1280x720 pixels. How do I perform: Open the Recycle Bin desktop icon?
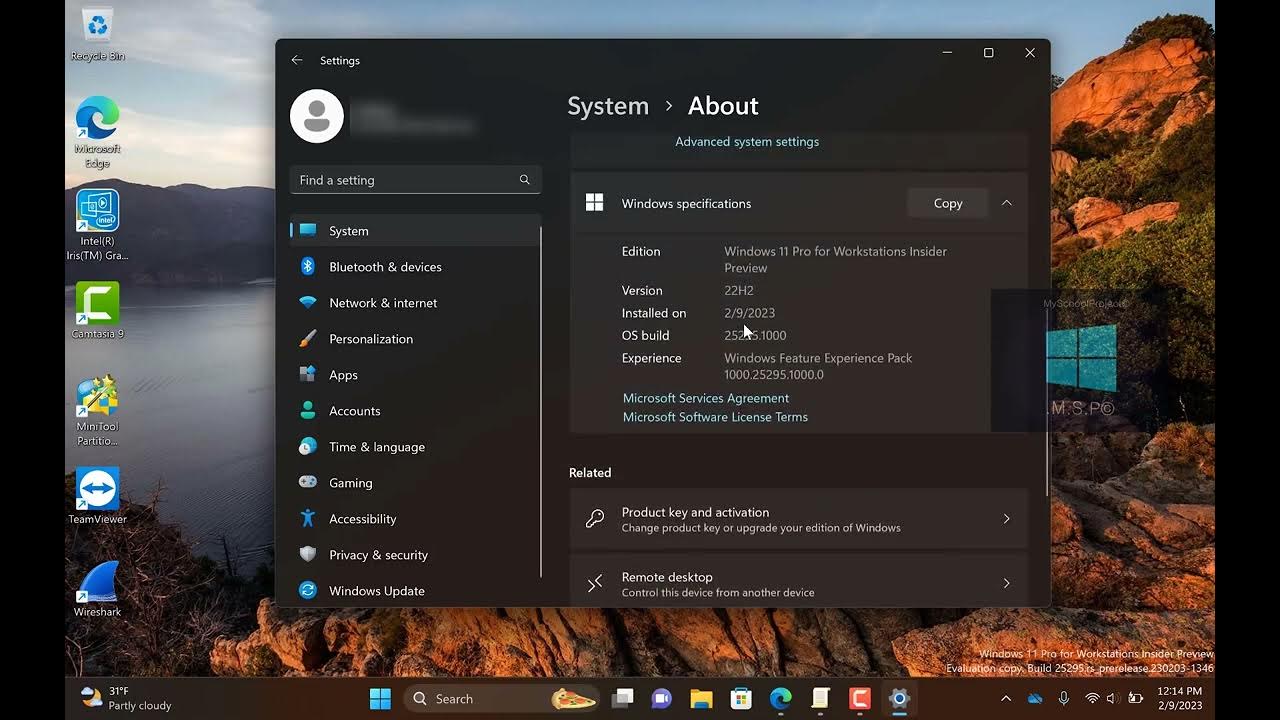(x=98, y=33)
